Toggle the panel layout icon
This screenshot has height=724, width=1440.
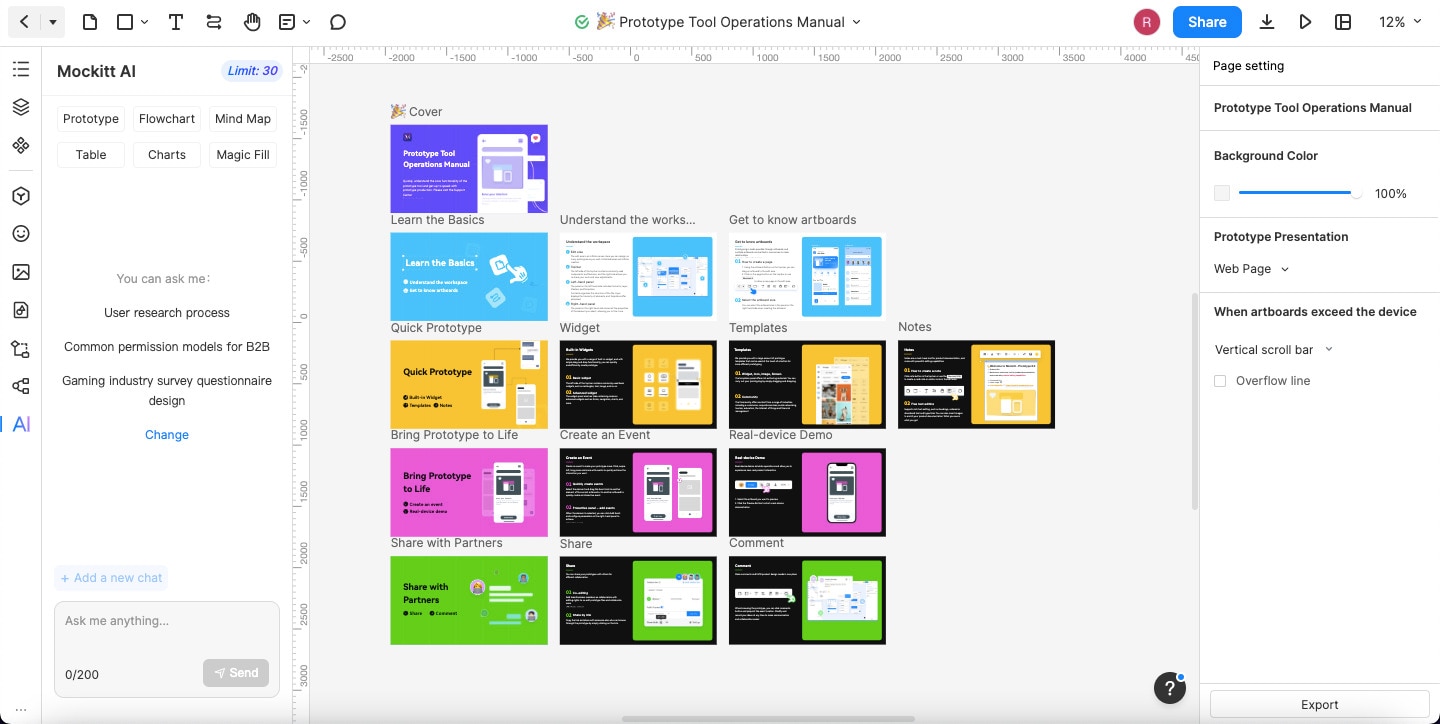[1343, 22]
